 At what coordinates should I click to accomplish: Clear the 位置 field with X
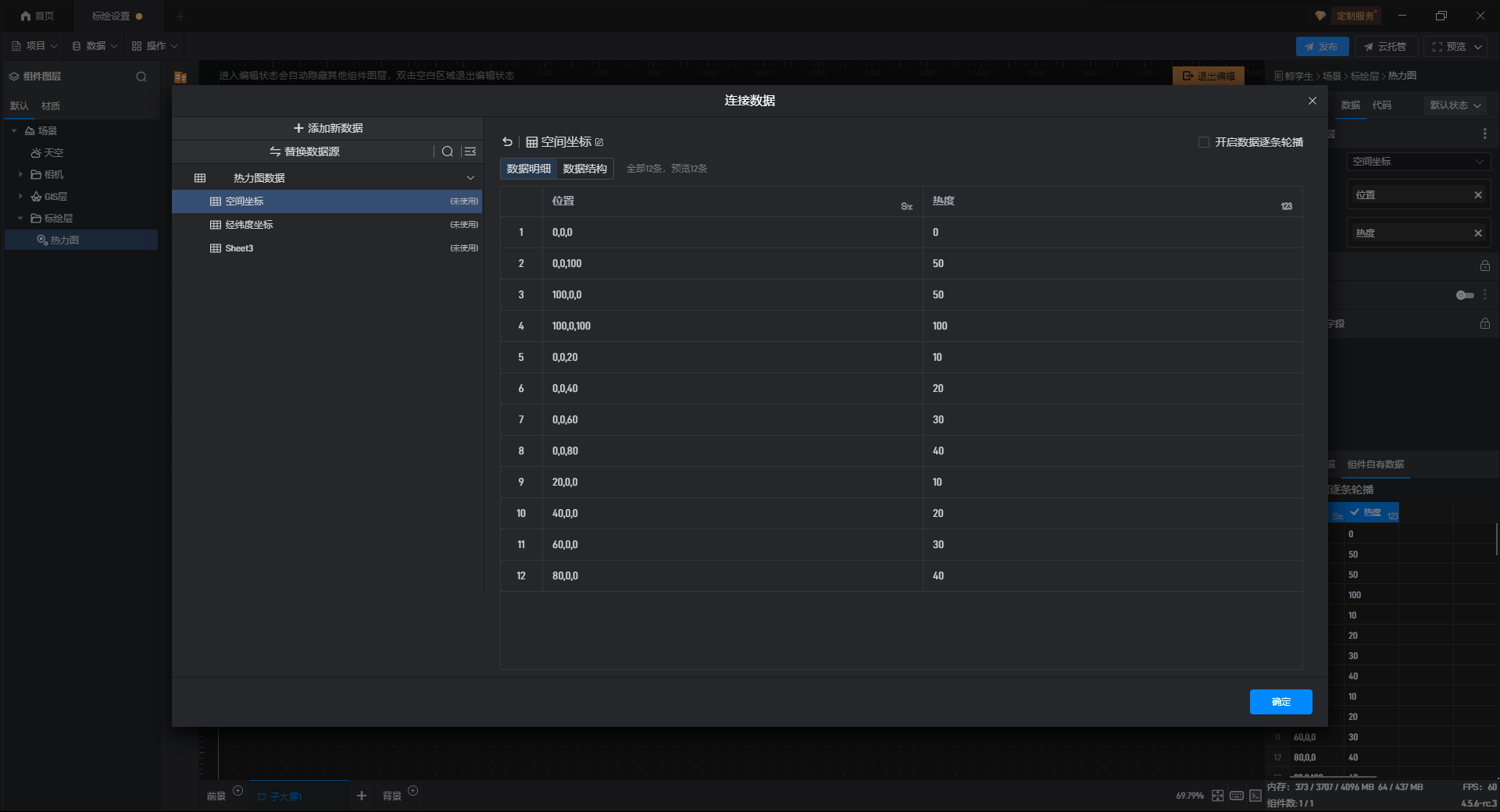1478,195
